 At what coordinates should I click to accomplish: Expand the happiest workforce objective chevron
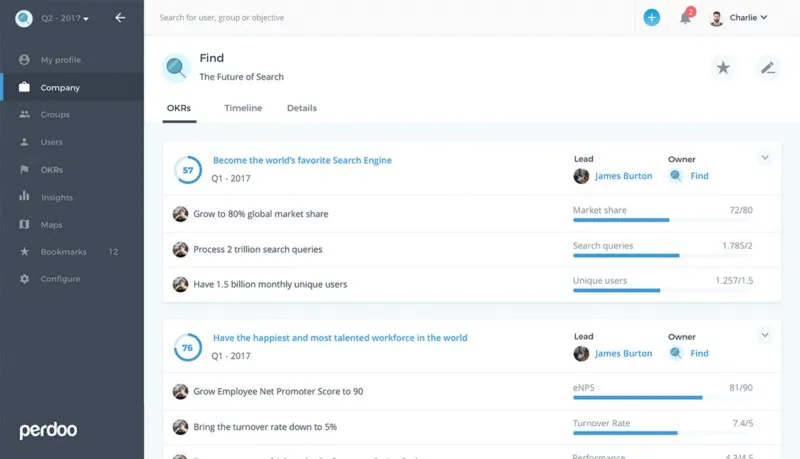764,335
